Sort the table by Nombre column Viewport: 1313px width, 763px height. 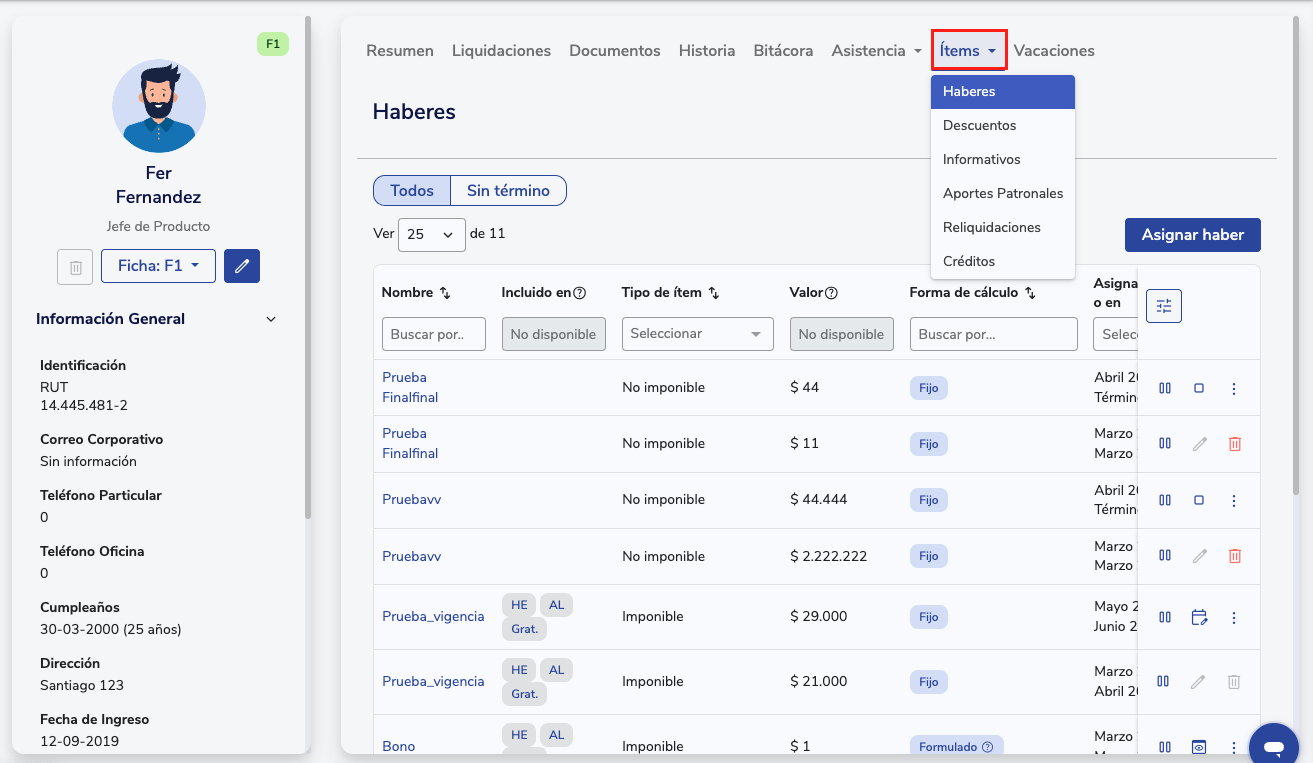pos(445,293)
